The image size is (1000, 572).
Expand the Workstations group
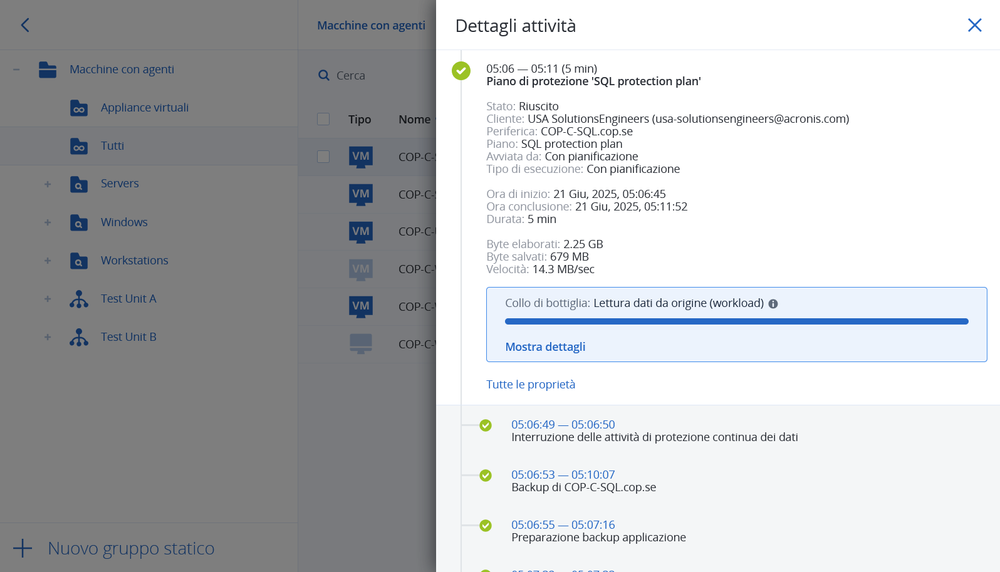click(x=47, y=261)
